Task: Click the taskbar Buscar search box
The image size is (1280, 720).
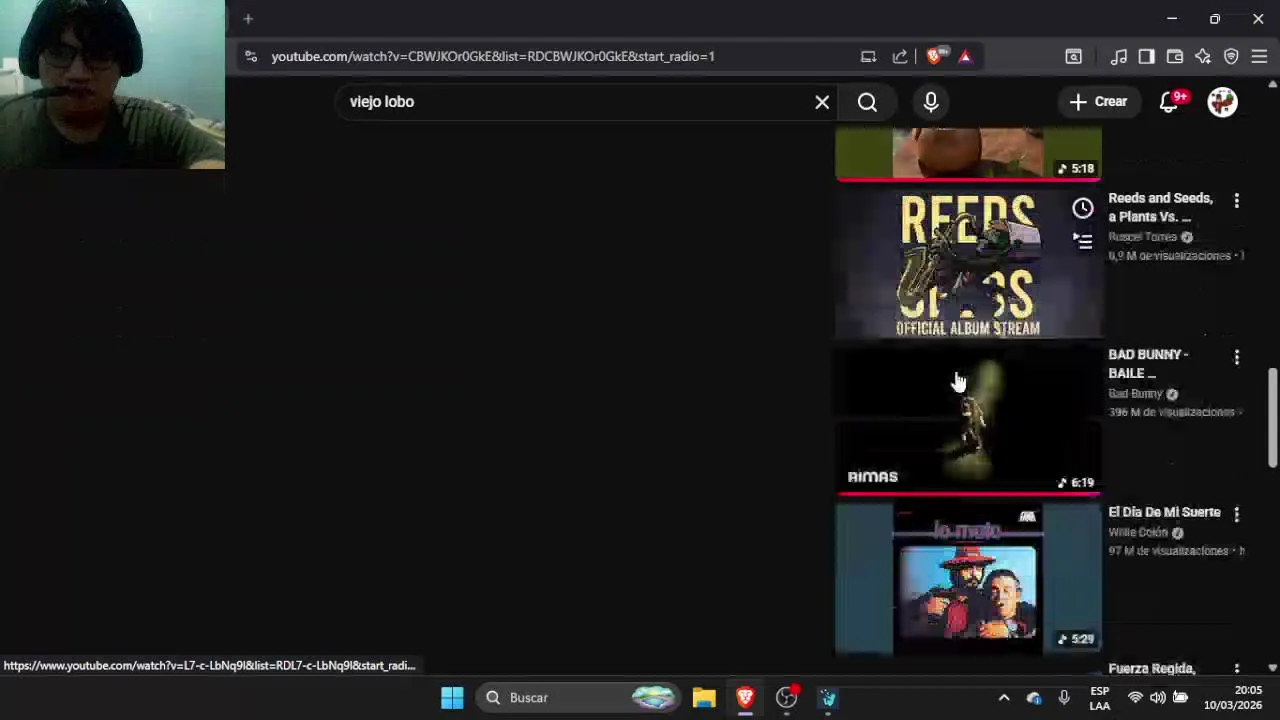Action: point(578,698)
